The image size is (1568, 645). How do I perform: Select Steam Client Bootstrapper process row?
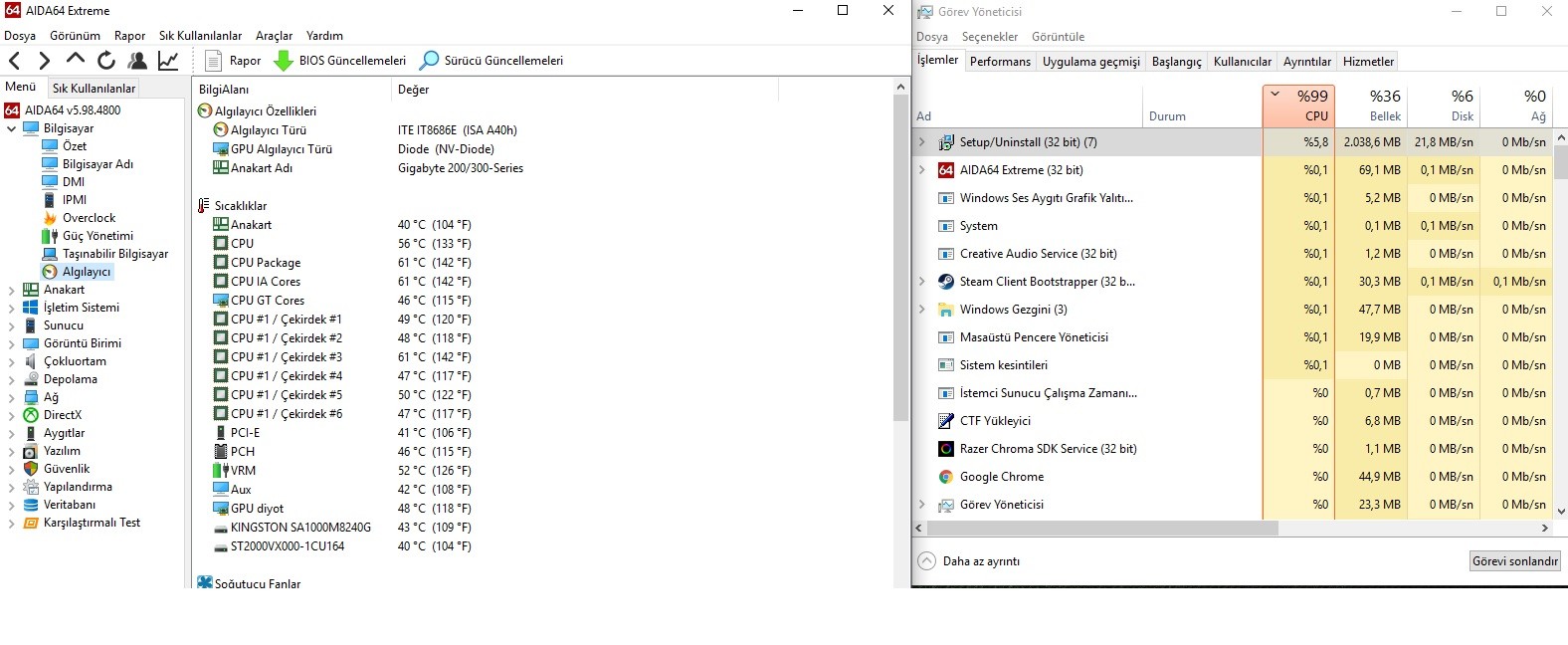point(1232,282)
